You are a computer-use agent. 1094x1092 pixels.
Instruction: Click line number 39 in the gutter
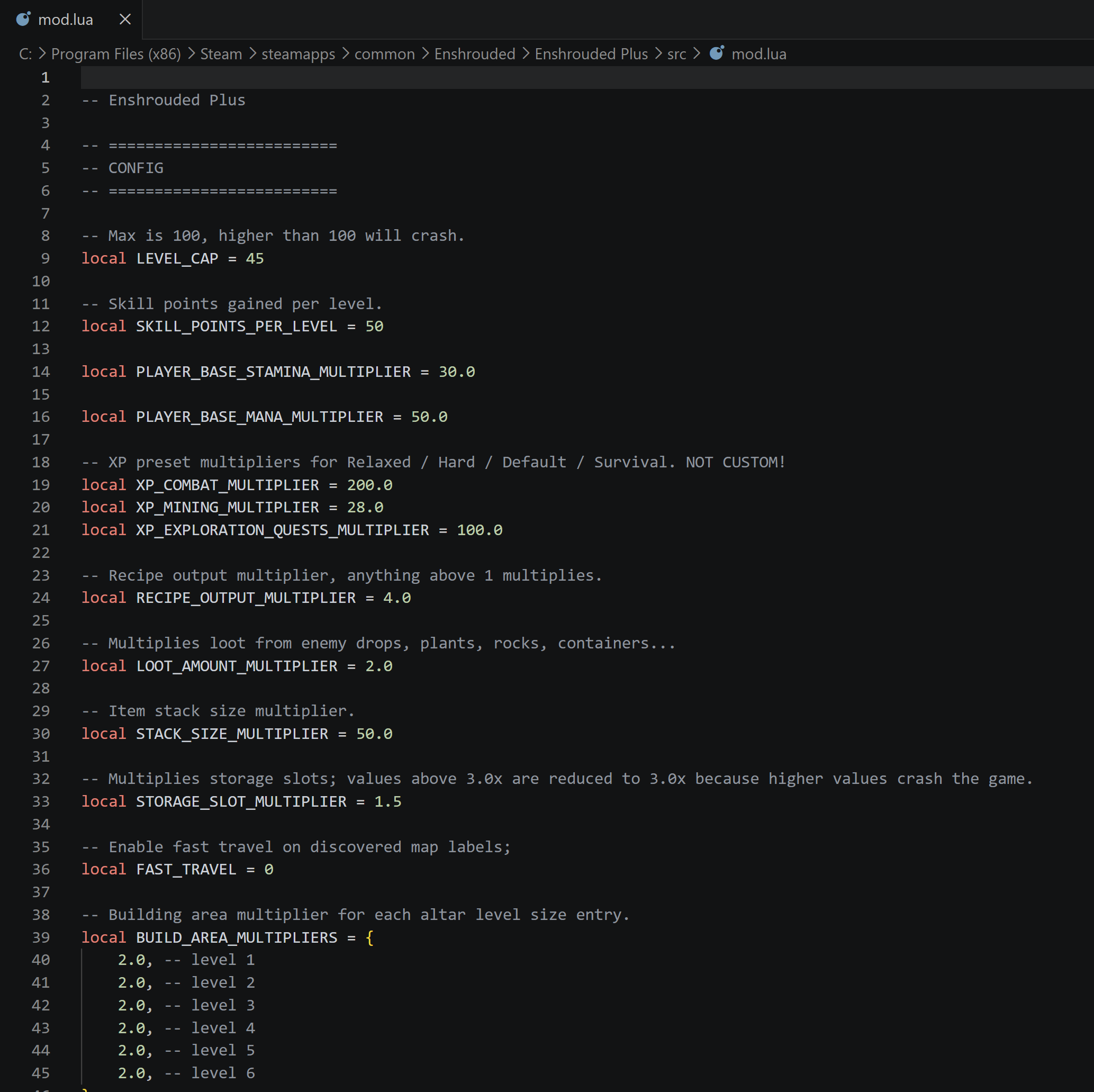pos(41,937)
